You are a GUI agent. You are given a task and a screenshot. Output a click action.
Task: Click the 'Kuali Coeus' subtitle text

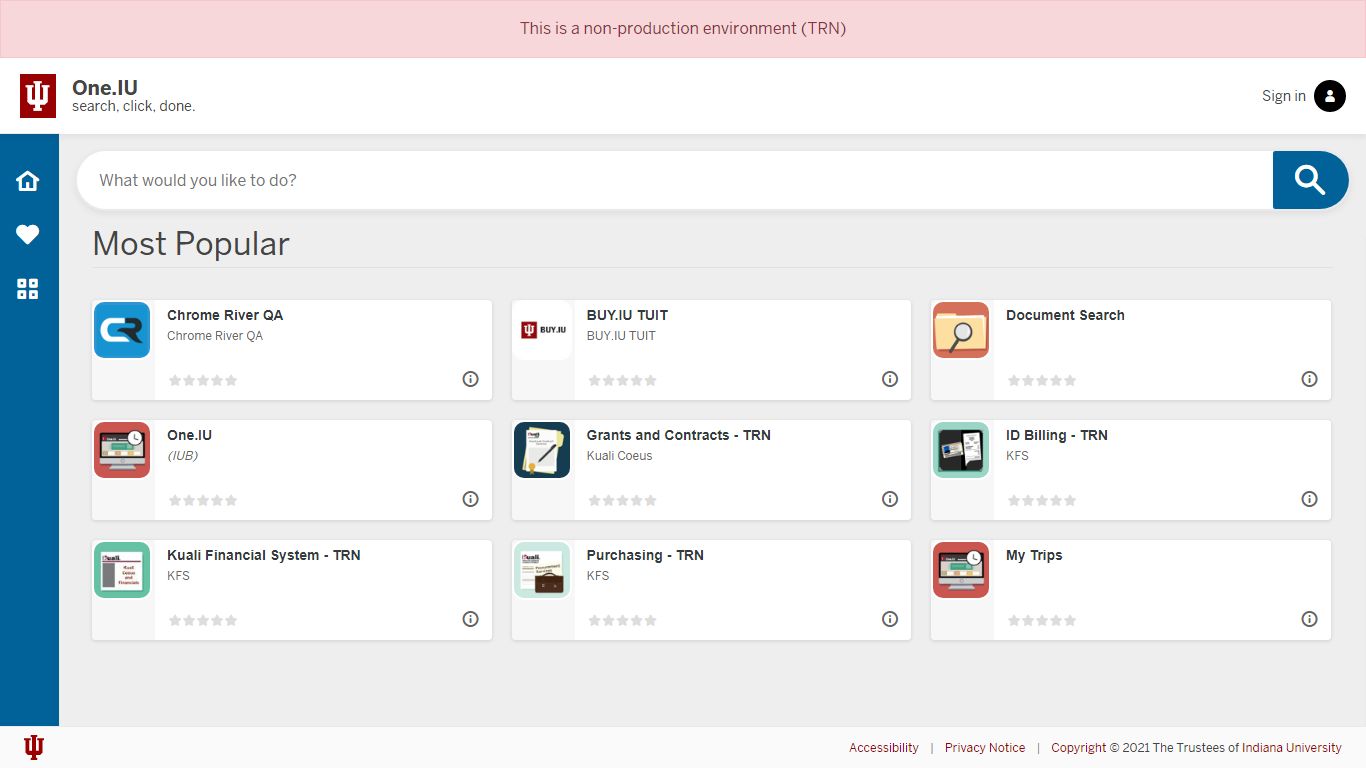619,456
